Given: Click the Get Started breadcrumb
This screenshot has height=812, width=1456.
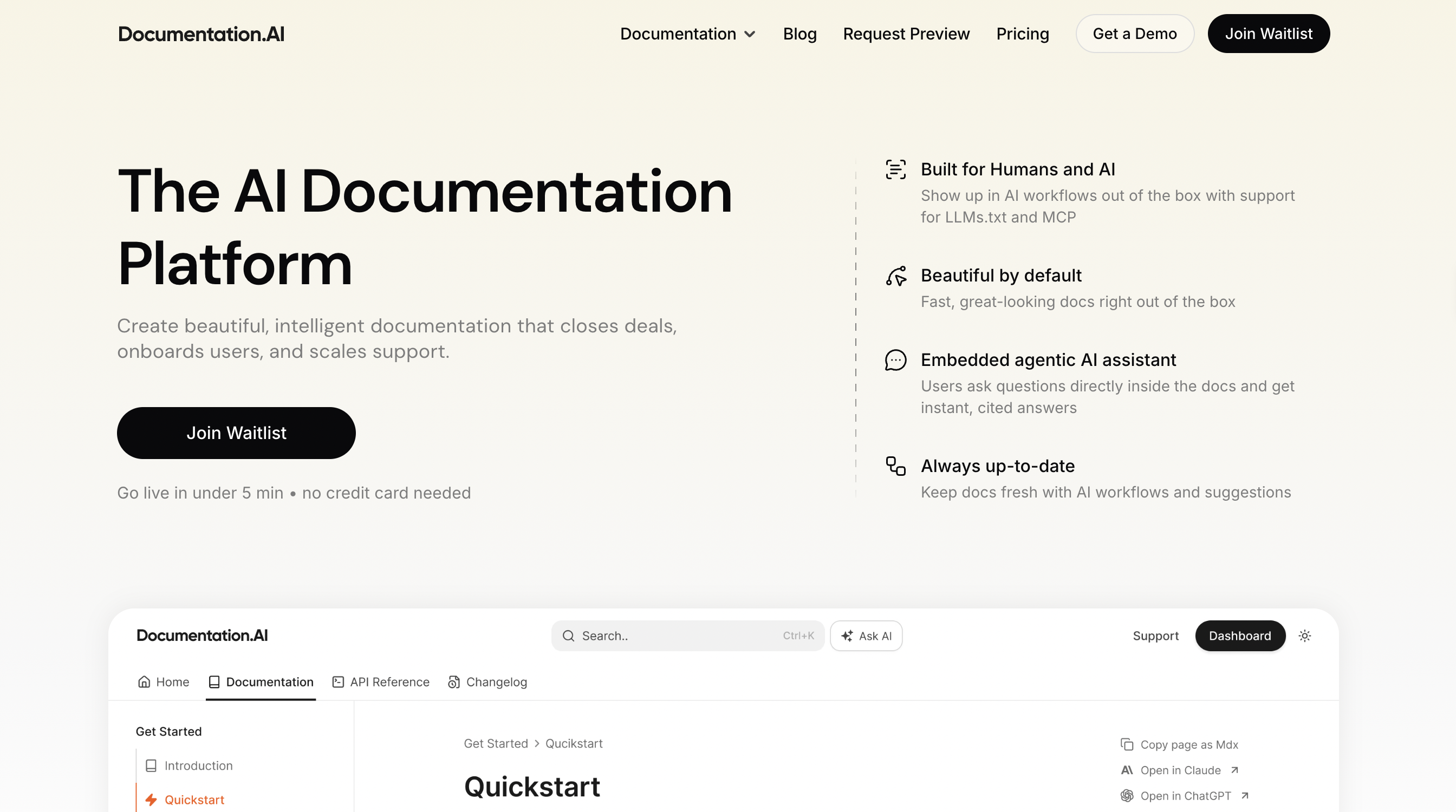Looking at the screenshot, I should (496, 744).
